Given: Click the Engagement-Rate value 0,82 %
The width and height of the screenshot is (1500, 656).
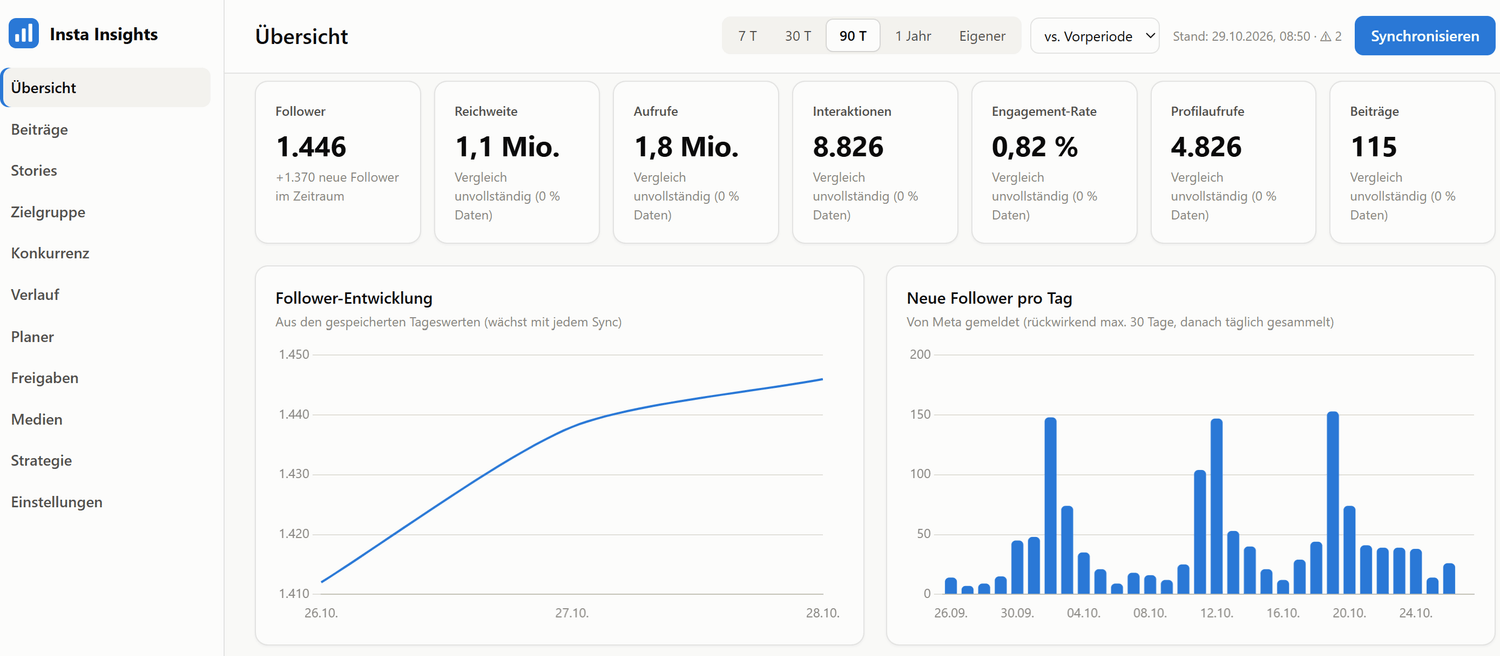Looking at the screenshot, I should pos(1035,147).
